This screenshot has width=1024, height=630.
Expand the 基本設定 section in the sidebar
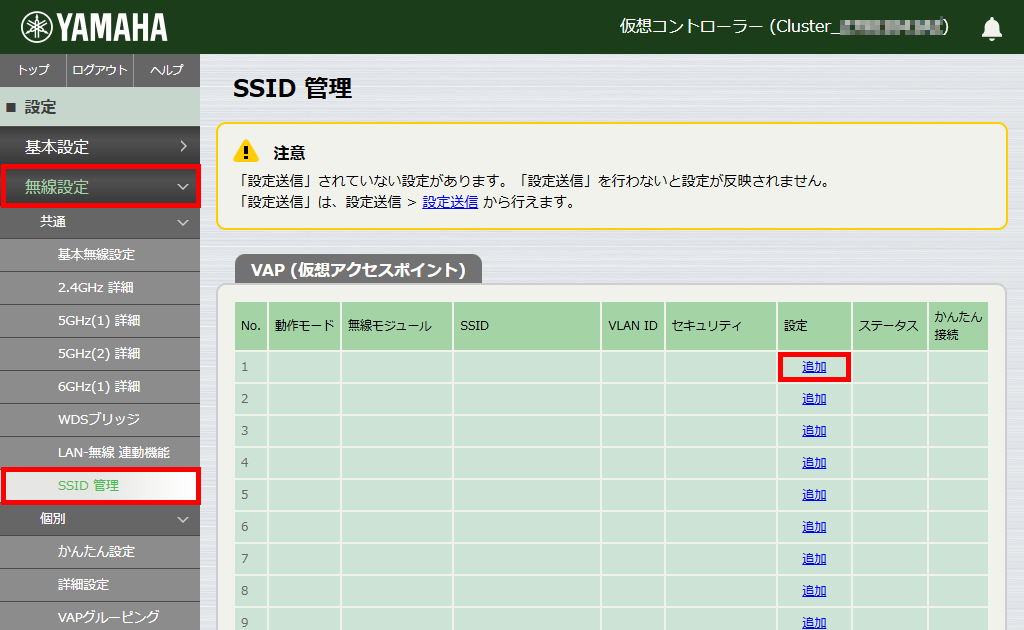(100, 145)
